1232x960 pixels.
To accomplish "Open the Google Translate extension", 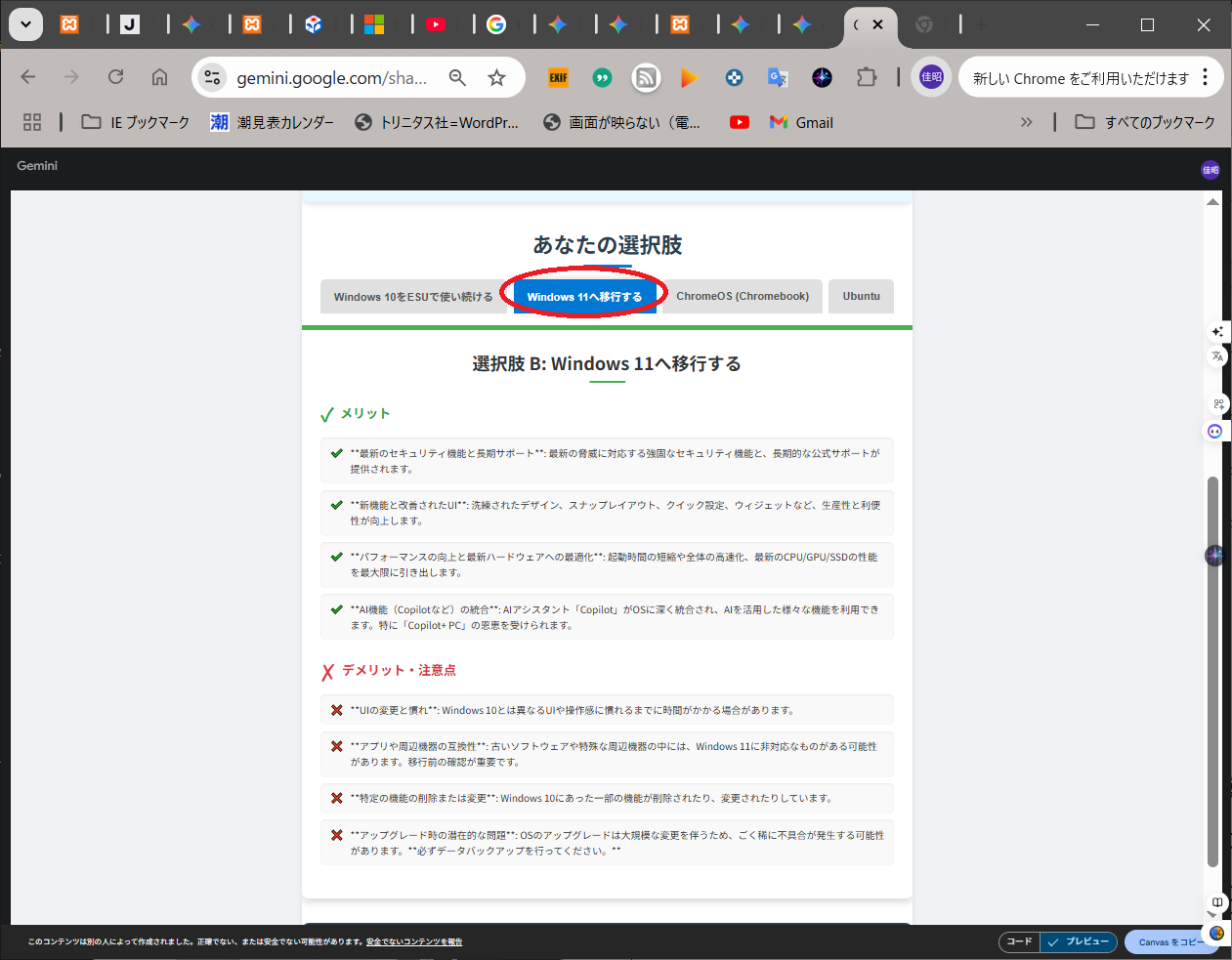I will (778, 77).
